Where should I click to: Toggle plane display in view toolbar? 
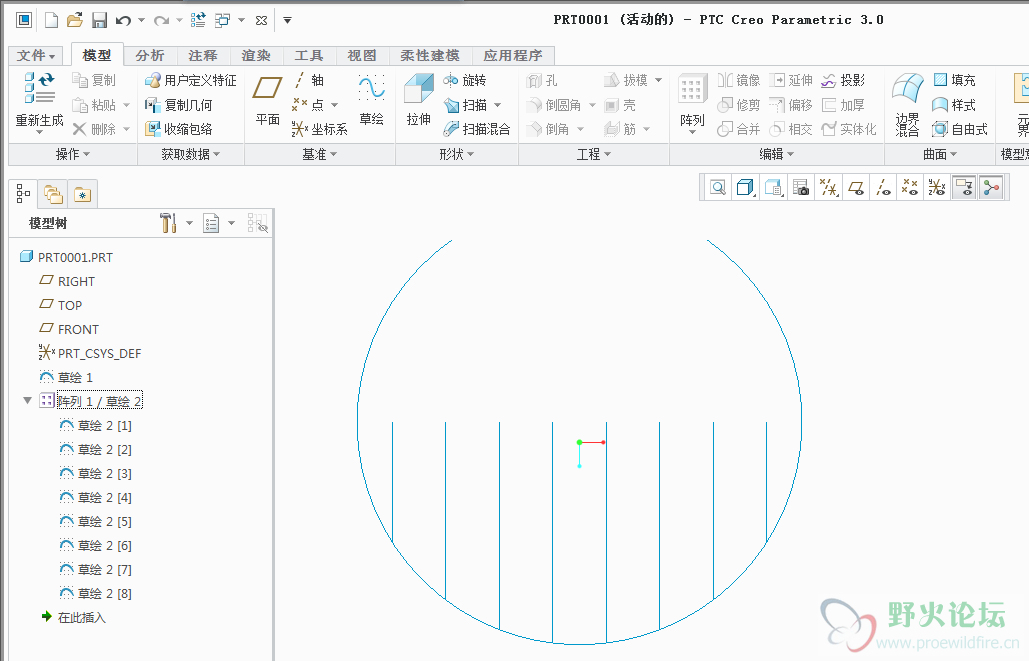[856, 188]
